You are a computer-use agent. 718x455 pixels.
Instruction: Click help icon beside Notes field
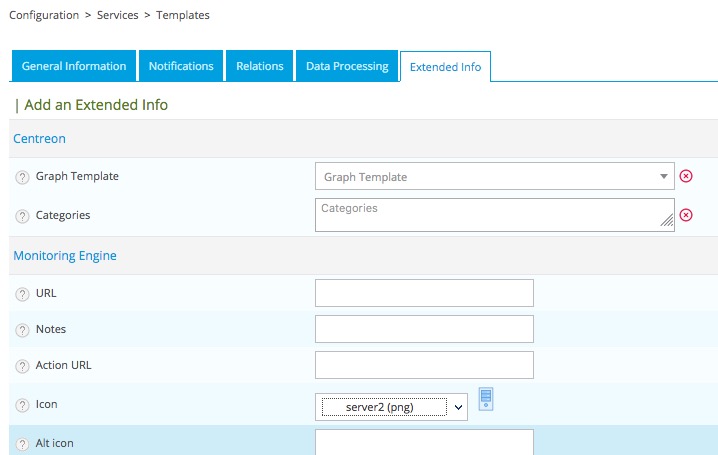coord(22,330)
